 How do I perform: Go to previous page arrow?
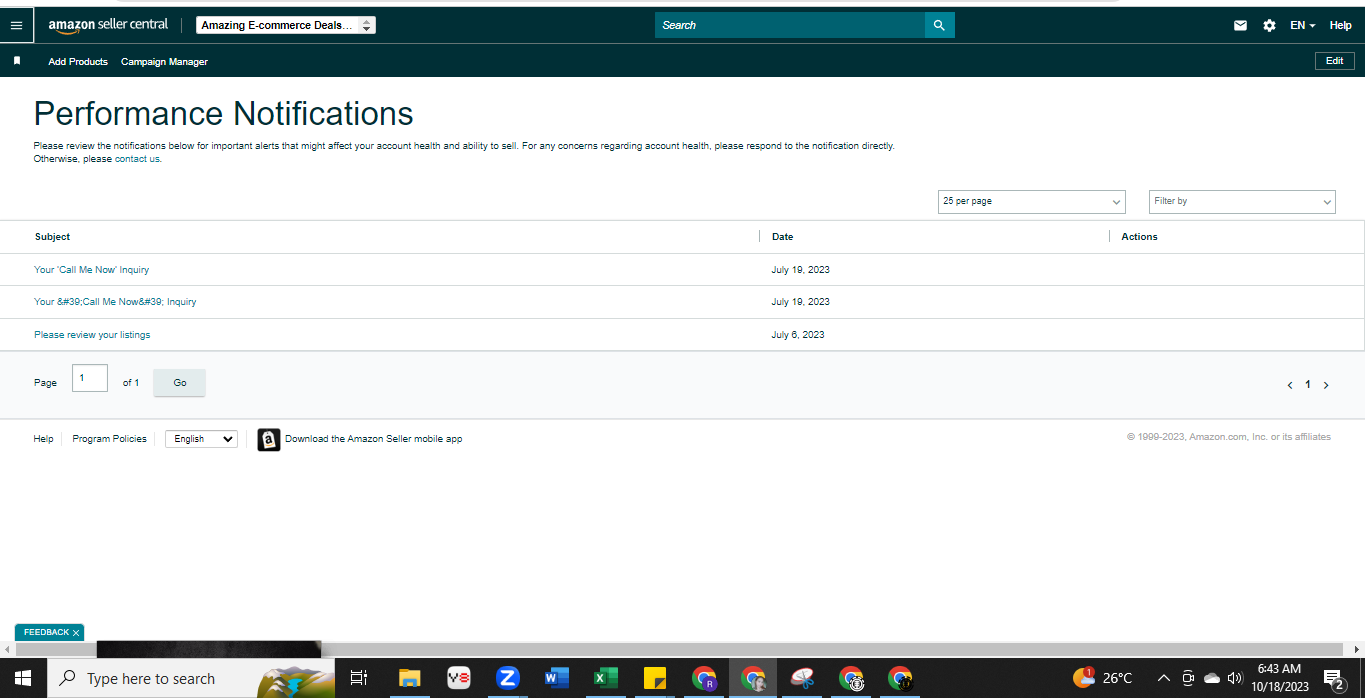(x=1290, y=385)
